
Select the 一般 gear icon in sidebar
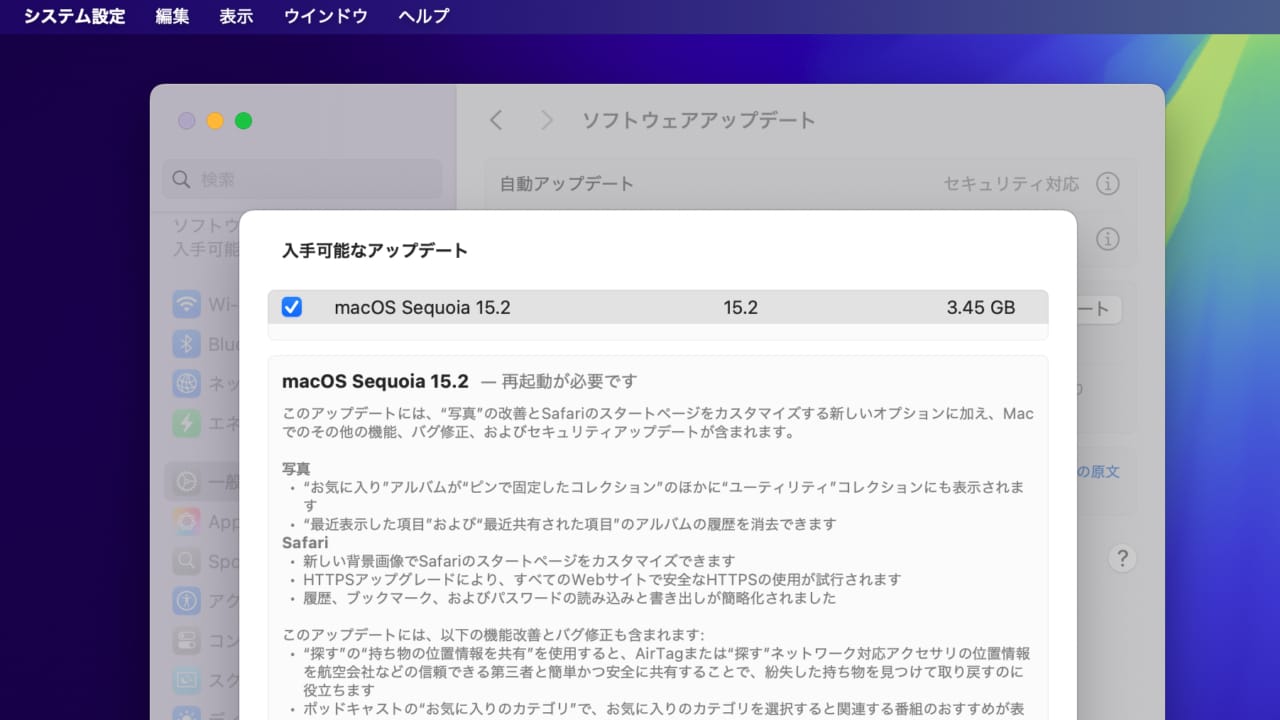(186, 482)
